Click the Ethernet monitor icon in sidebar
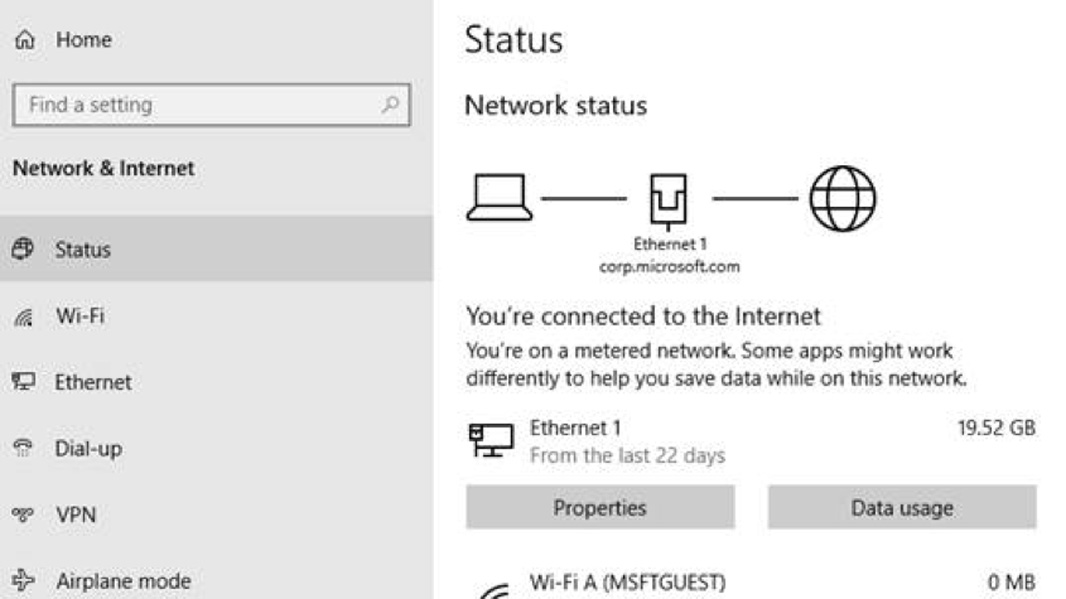Viewport: 1066px width, 599px height. (x=21, y=382)
